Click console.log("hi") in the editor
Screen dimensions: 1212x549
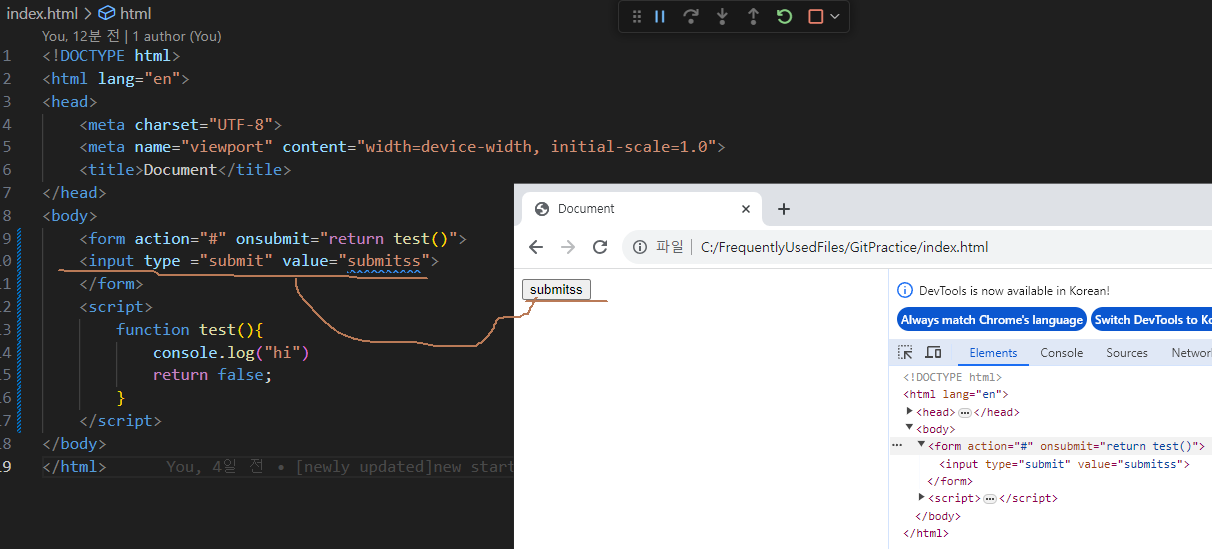pyautogui.click(x=231, y=352)
